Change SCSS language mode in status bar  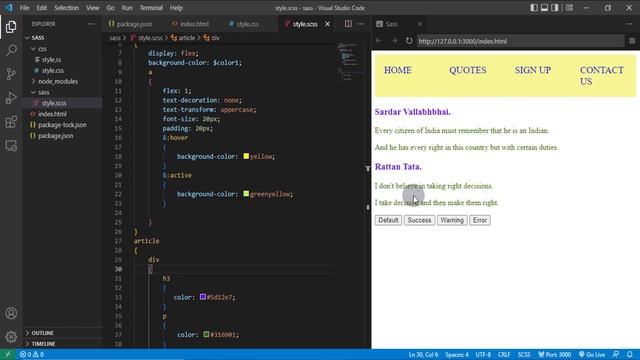click(x=524, y=354)
